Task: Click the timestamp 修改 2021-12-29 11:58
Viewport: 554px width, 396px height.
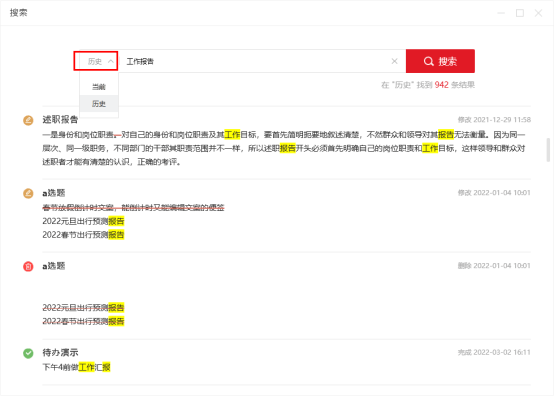Action: tap(494, 120)
